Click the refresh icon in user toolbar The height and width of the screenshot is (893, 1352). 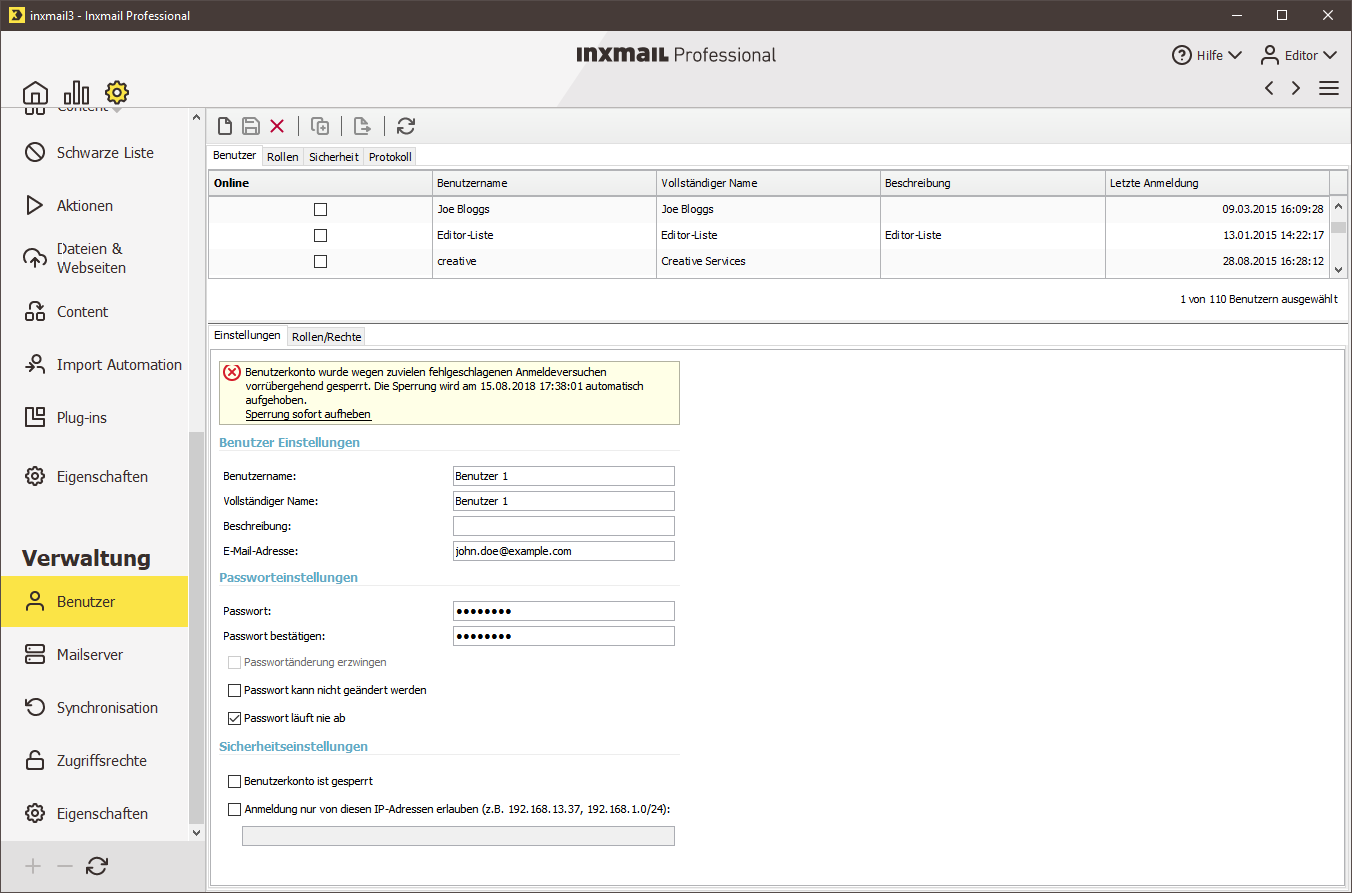[x=405, y=126]
